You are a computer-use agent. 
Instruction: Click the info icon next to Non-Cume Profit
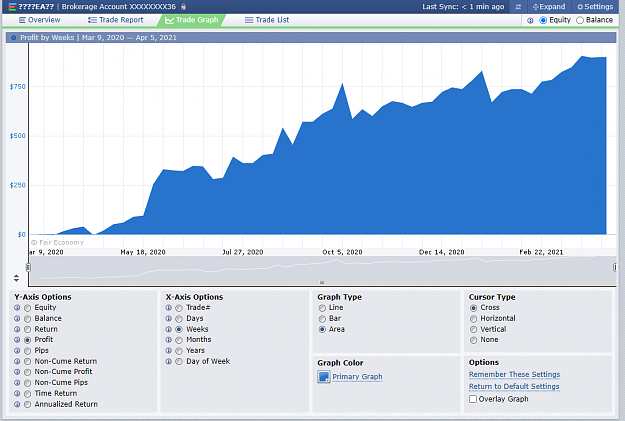tap(17, 372)
